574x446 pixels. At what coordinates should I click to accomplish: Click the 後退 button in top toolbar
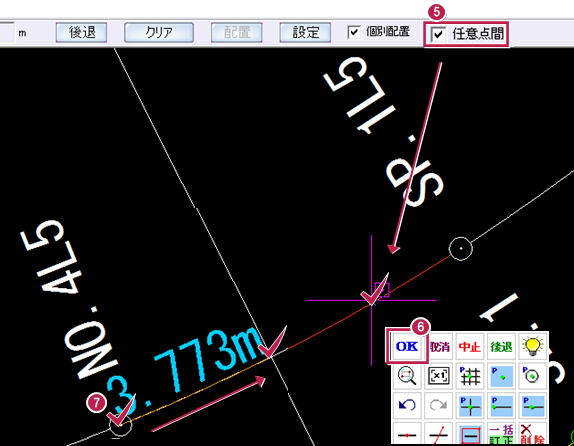coord(81,33)
